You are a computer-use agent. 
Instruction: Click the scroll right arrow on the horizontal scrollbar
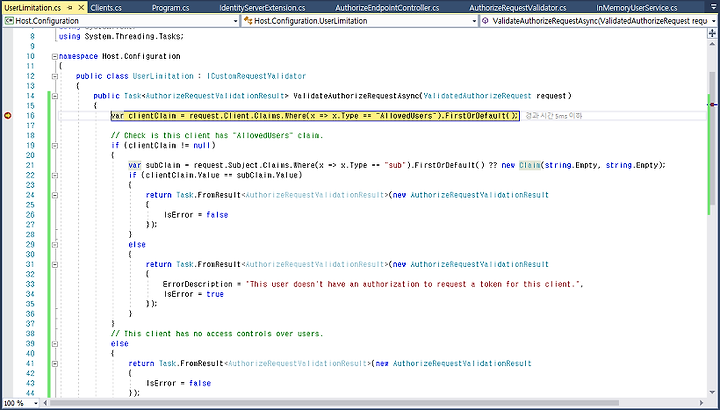701,403
